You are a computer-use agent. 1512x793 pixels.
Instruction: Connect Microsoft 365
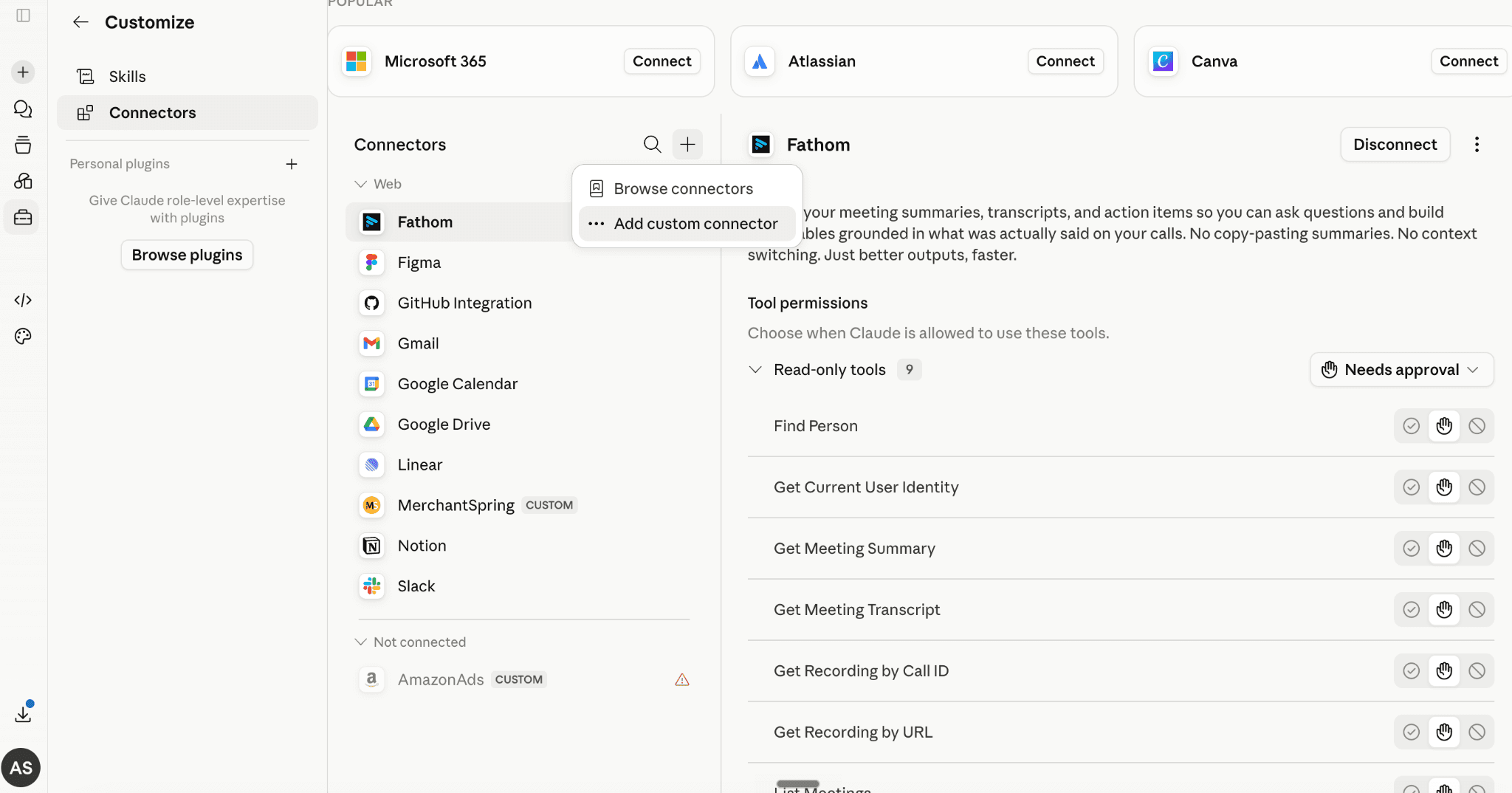(x=661, y=61)
